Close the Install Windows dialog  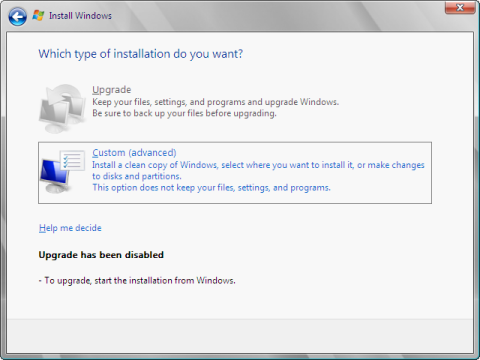tap(460, 7)
